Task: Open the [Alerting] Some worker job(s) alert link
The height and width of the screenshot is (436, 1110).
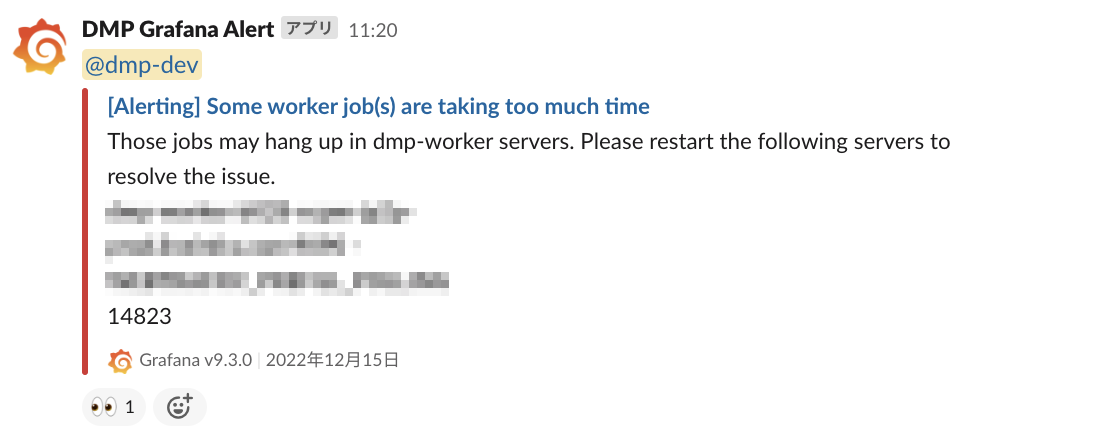Action: (378, 106)
